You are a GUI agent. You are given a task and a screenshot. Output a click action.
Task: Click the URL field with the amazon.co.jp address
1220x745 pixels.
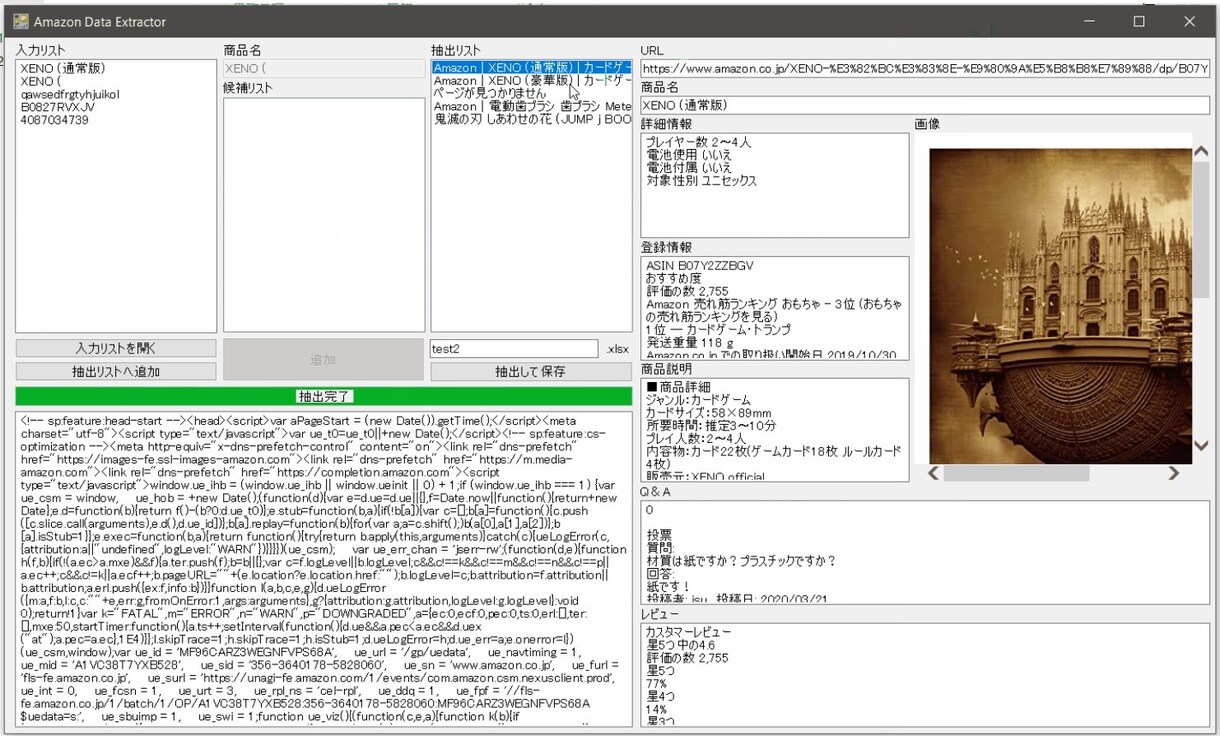pyautogui.click(x=925, y=69)
